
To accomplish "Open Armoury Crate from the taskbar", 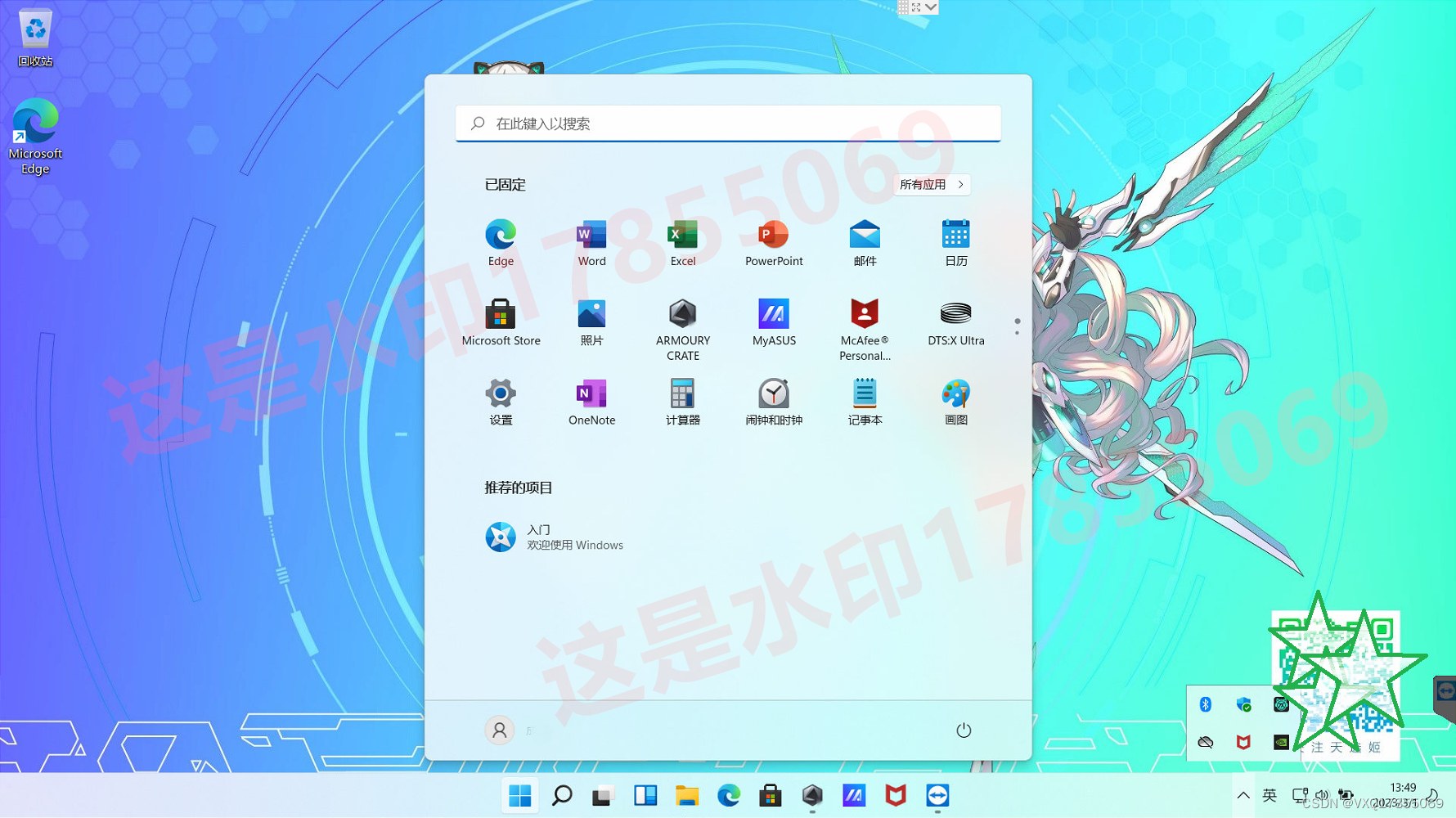I will (812, 795).
